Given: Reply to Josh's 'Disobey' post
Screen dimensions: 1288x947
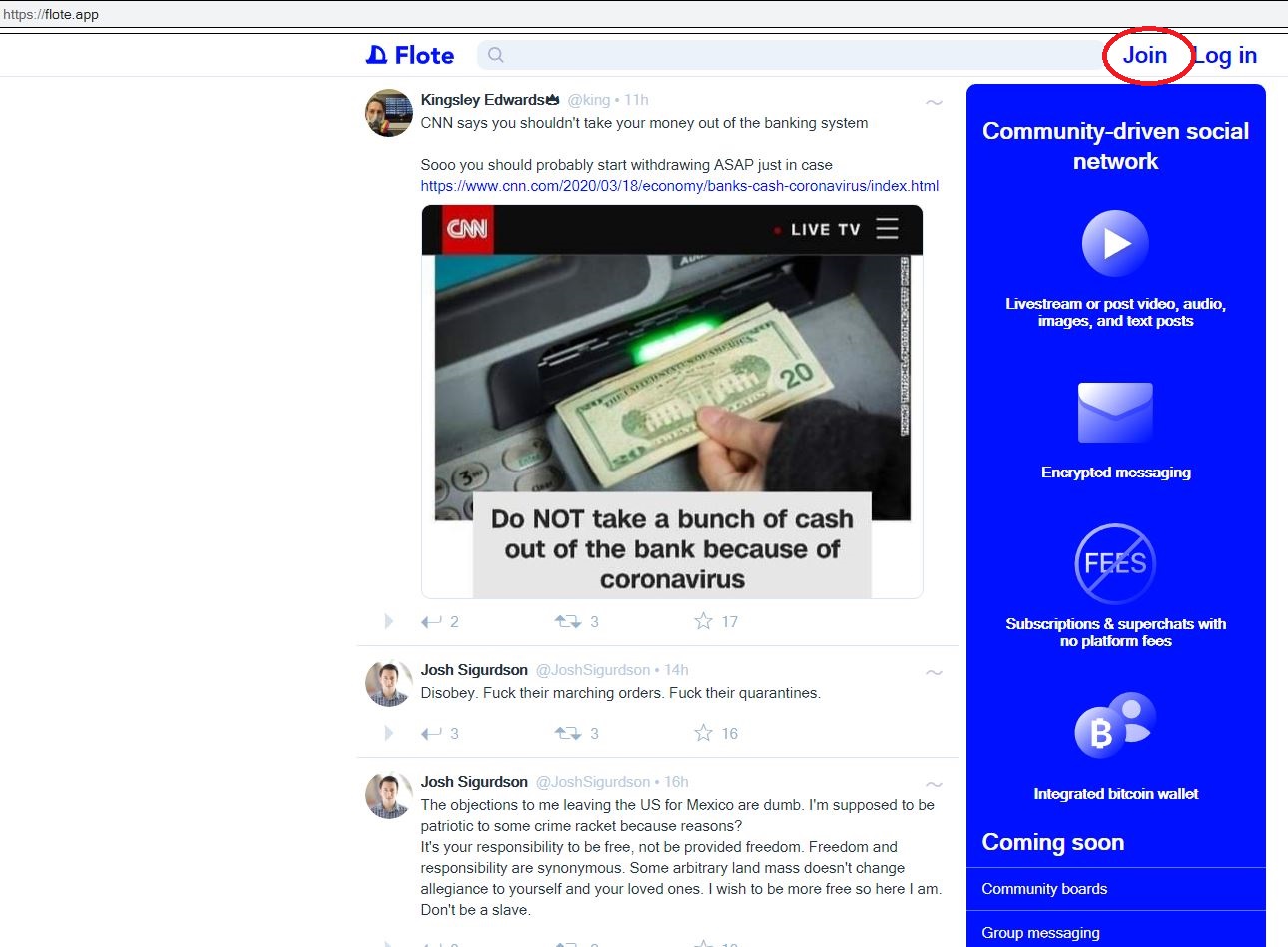Looking at the screenshot, I should pyautogui.click(x=431, y=734).
